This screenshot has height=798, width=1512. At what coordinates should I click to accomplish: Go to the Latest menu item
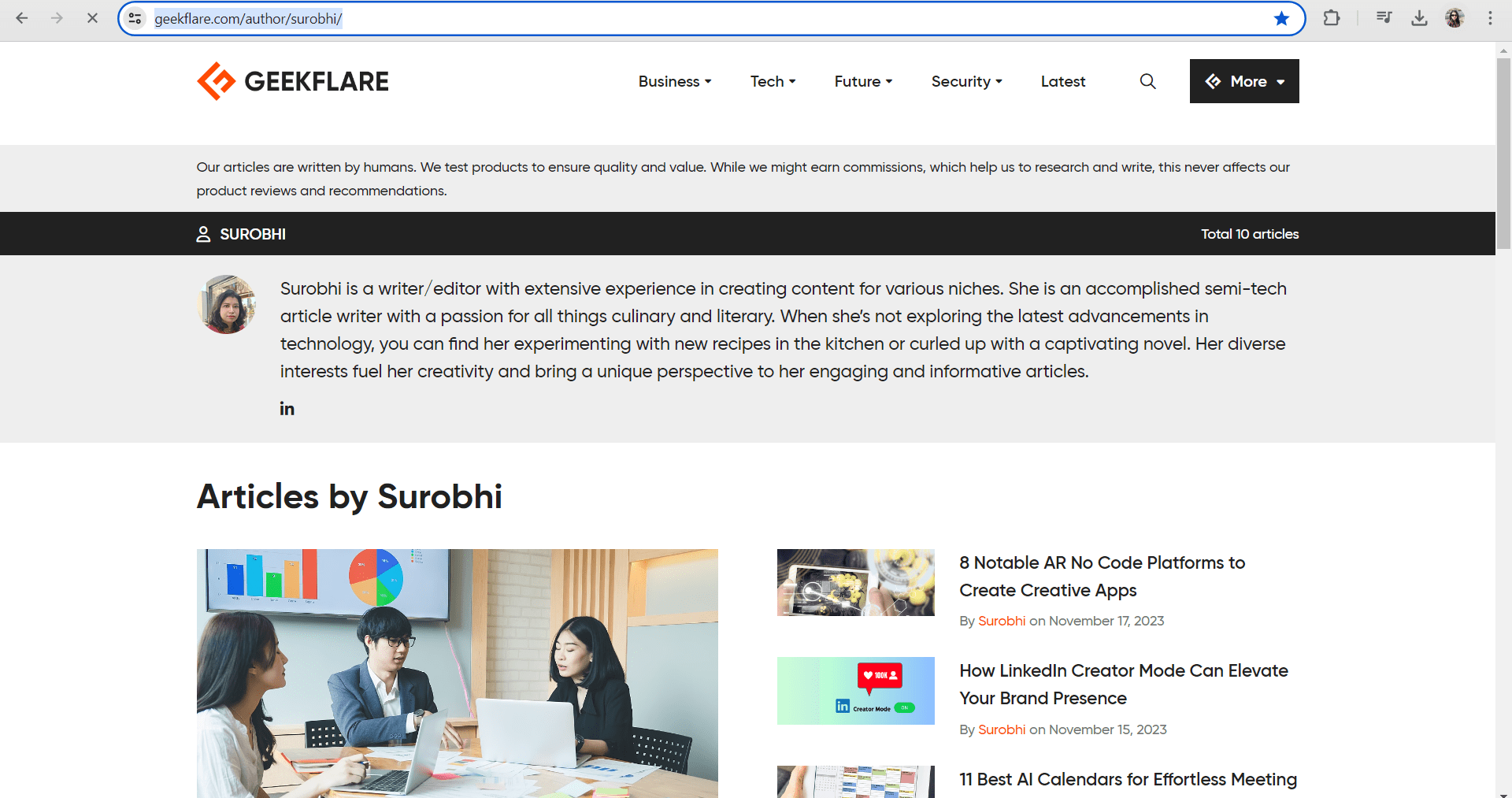click(1062, 81)
